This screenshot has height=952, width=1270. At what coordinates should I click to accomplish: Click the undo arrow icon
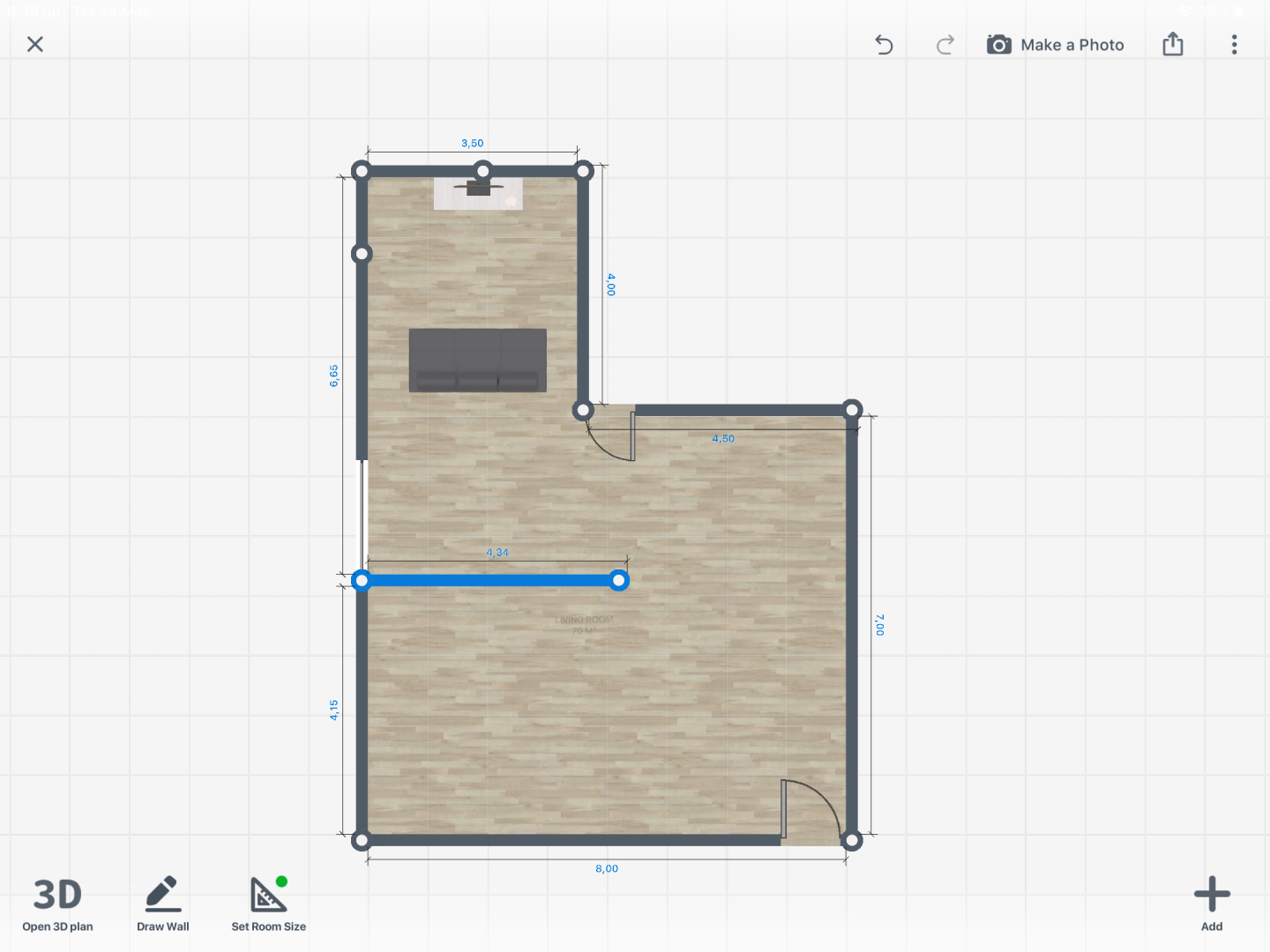tap(884, 44)
